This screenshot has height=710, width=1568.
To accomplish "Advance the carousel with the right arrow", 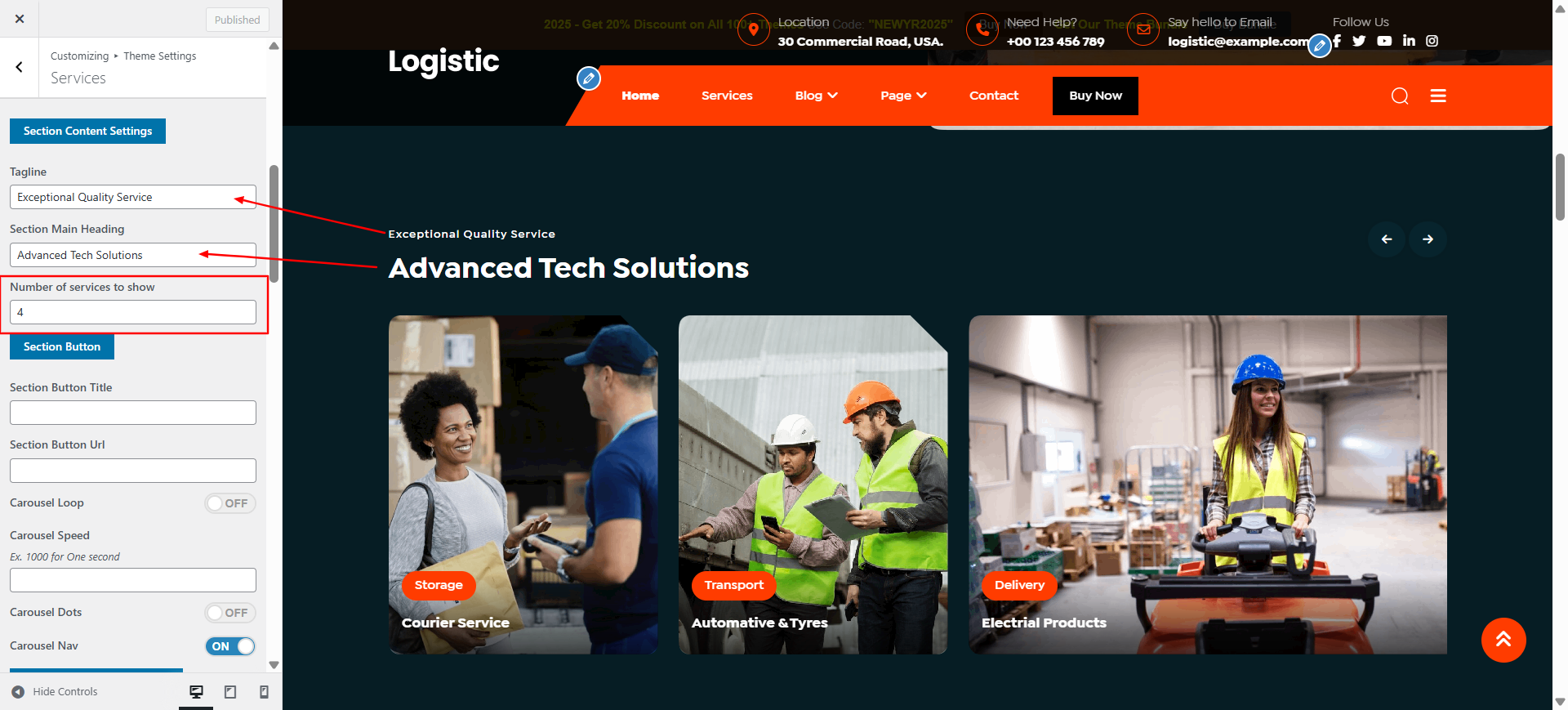I will click(x=1428, y=239).
